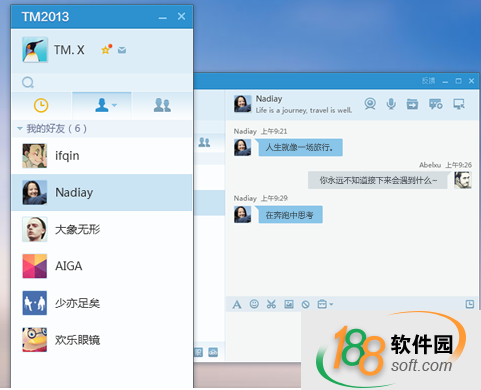Viewport: 481px width, 390px height.
Task: Open the mail envelope icon beside TM. X
Action: pos(122,50)
